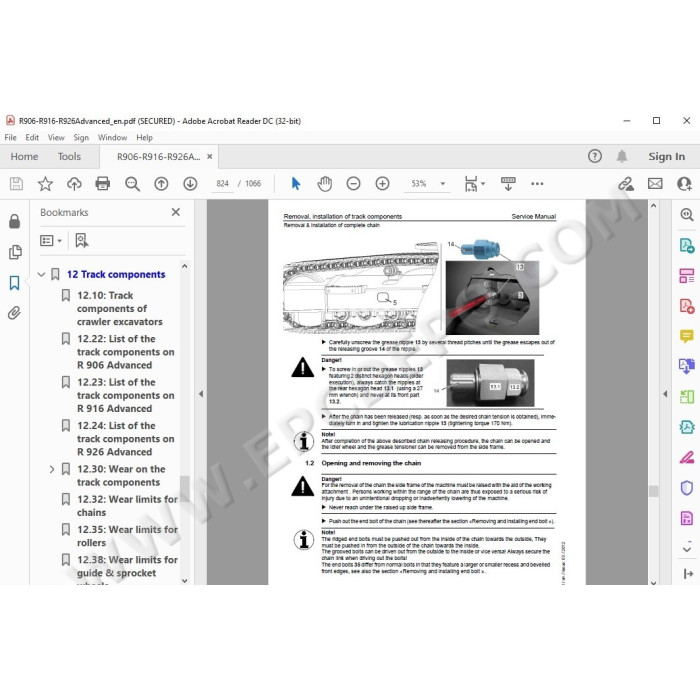This screenshot has height=700, width=700.
Task: Open the File menu
Action: click(10, 138)
